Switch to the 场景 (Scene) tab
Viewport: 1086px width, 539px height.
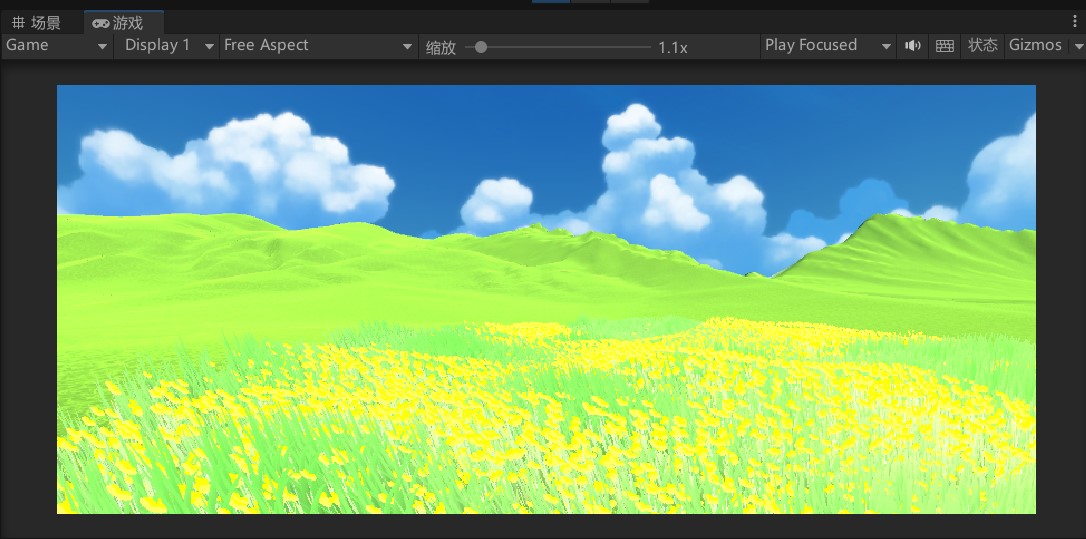click(x=37, y=23)
